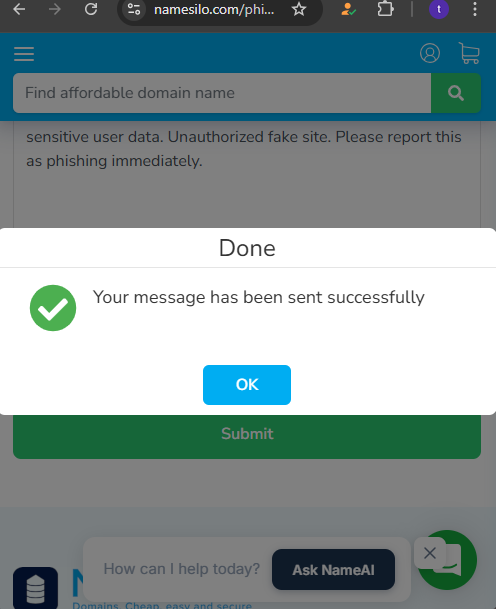
Task: Click the Find affordable domain name field
Action: pyautogui.click(x=222, y=93)
